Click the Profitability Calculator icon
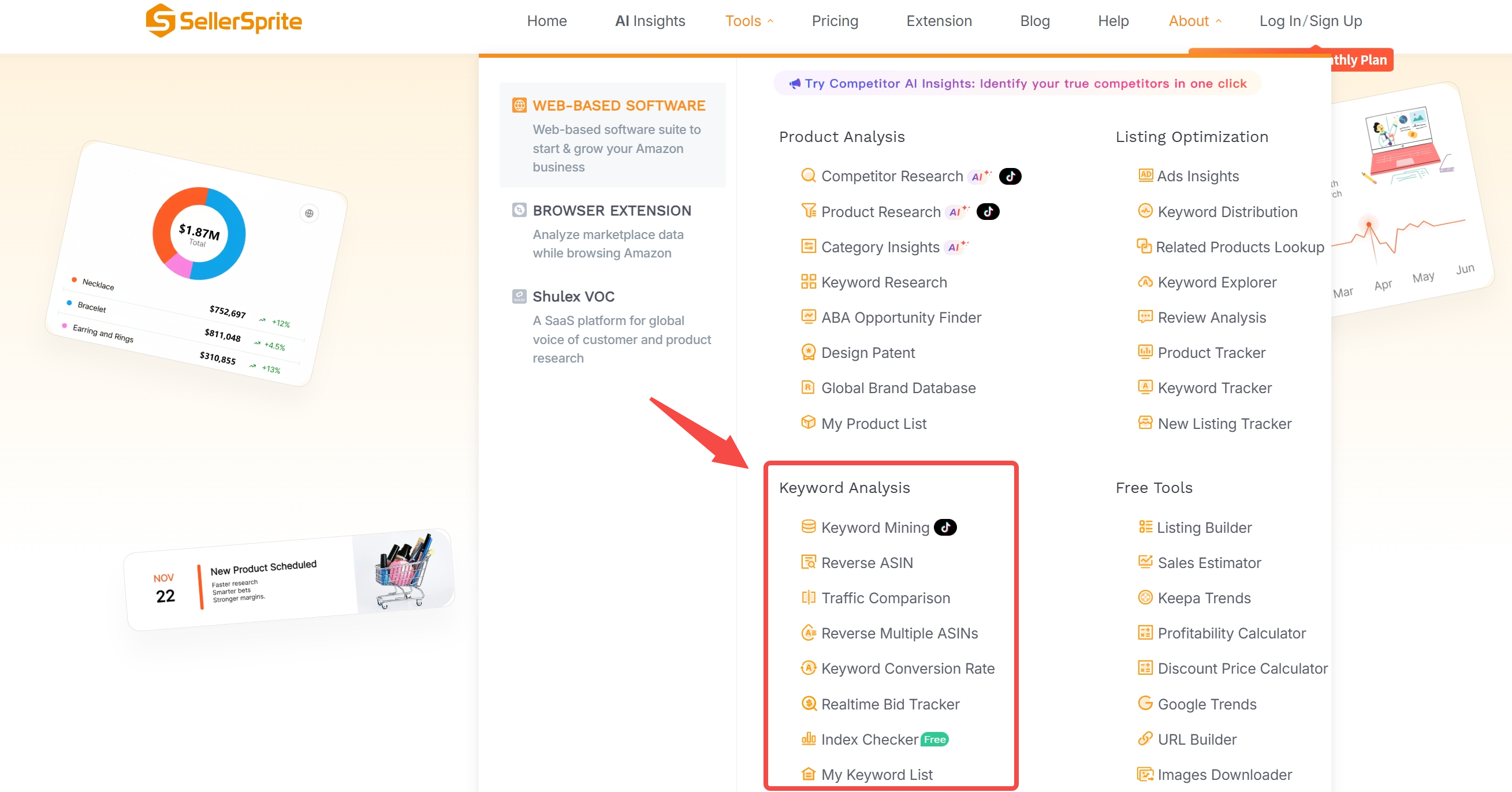The width and height of the screenshot is (1512, 792). 1145,633
